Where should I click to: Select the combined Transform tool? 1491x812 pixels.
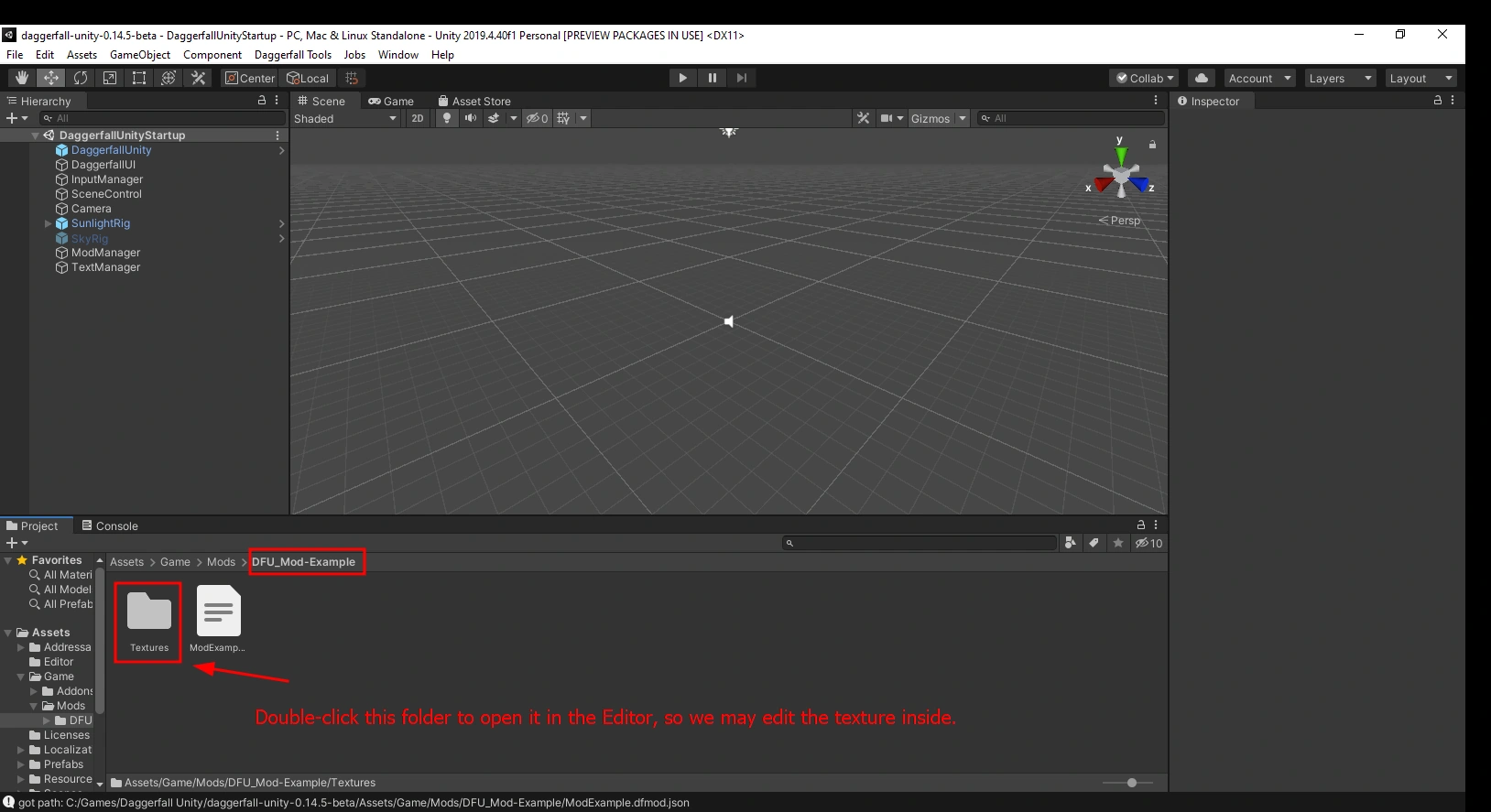click(169, 78)
